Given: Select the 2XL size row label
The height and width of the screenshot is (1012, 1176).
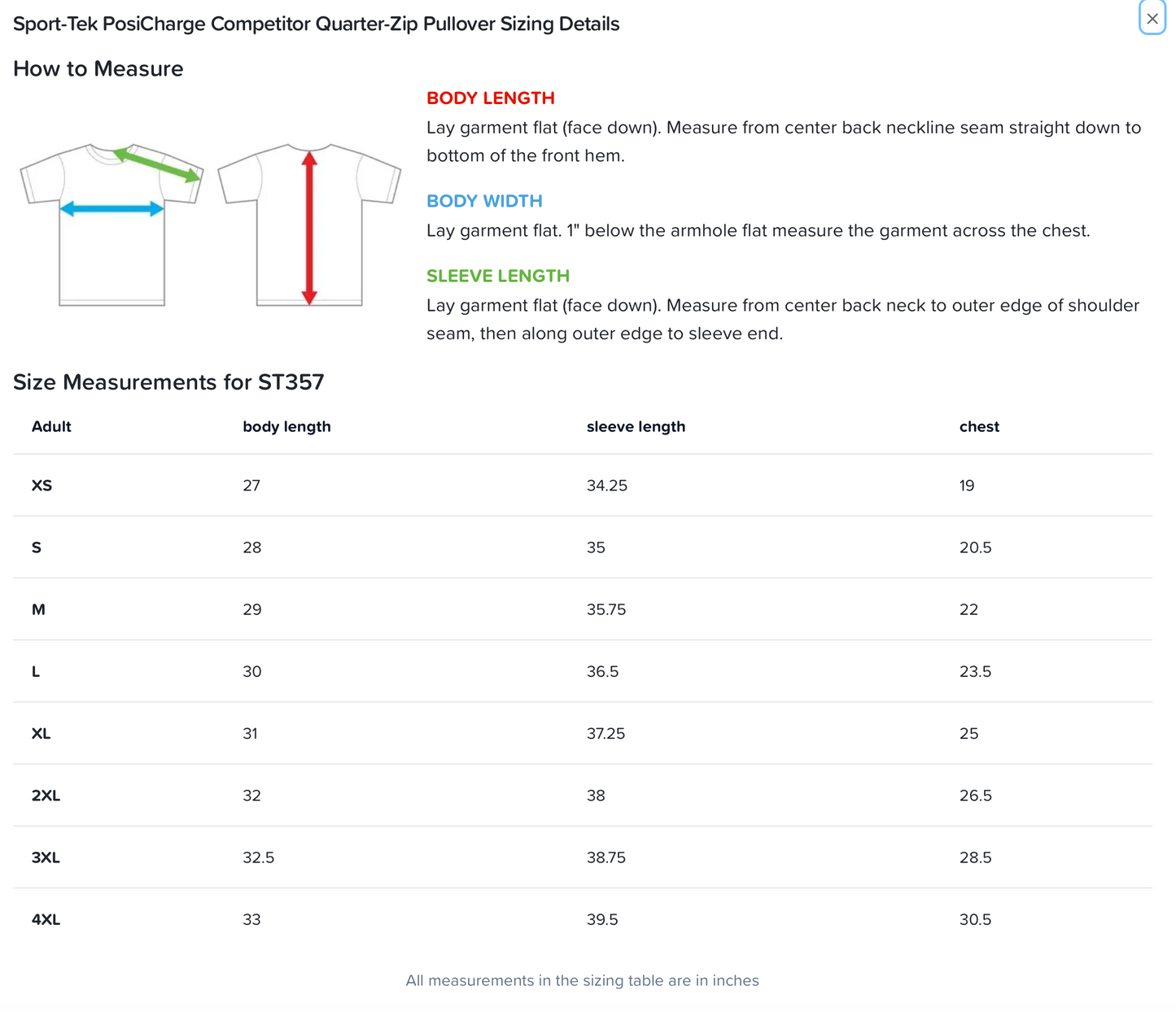Looking at the screenshot, I should (x=46, y=796).
